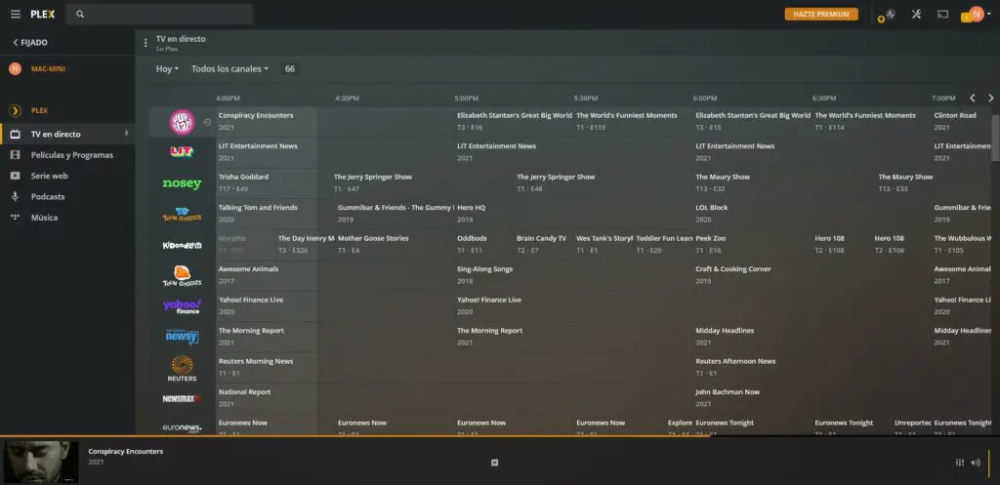This screenshot has width=1000, height=485.
Task: Go back using the Fijado link
Action: [x=30, y=43]
